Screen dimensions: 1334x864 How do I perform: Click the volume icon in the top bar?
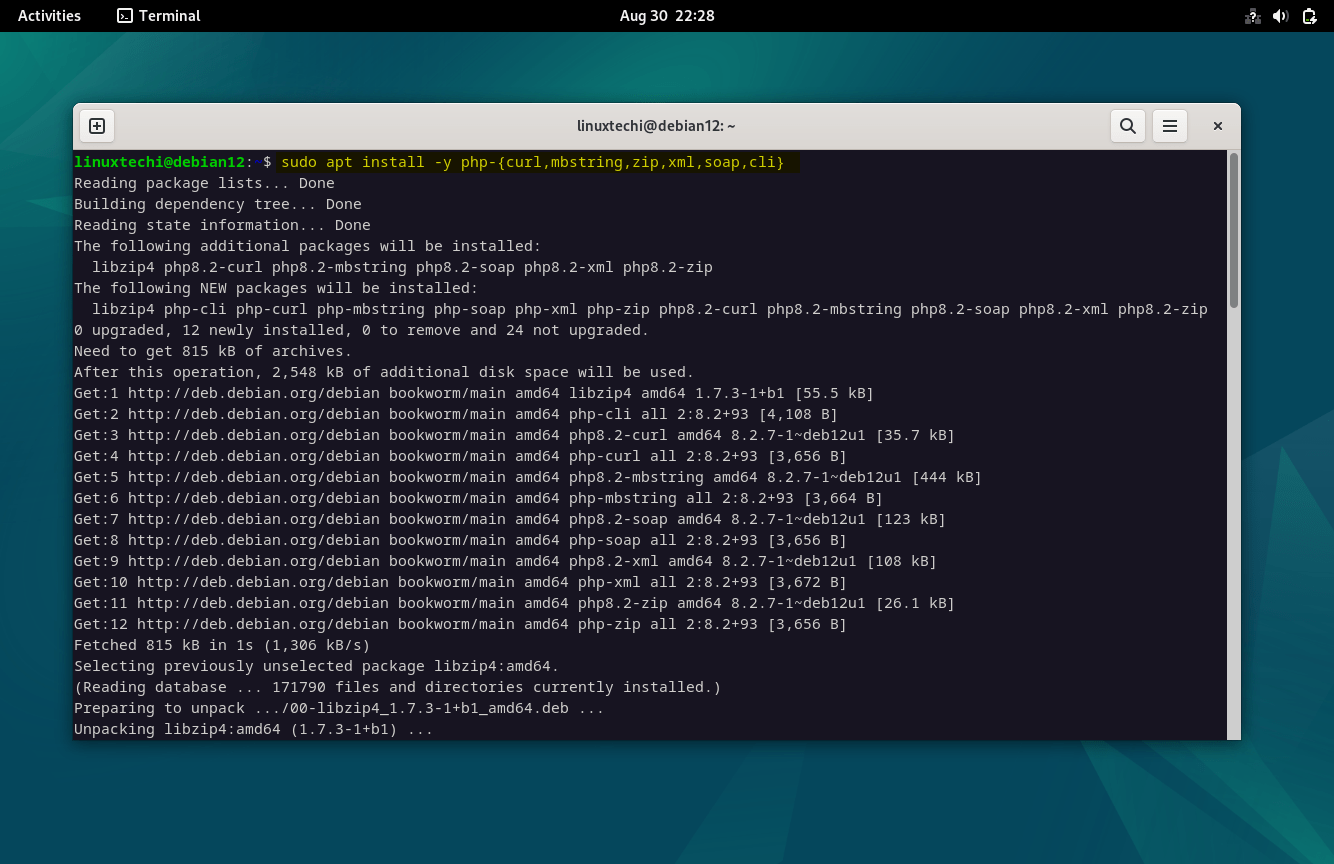1281,15
